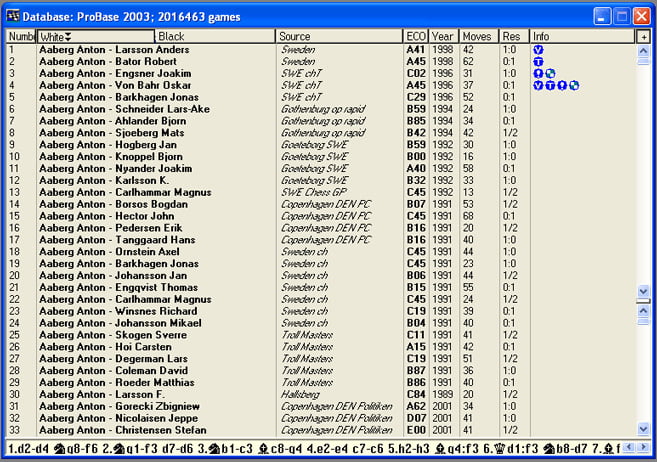Screen dimensions: 657x462
Task: Sort games by ECO column header
Action: click(x=416, y=36)
